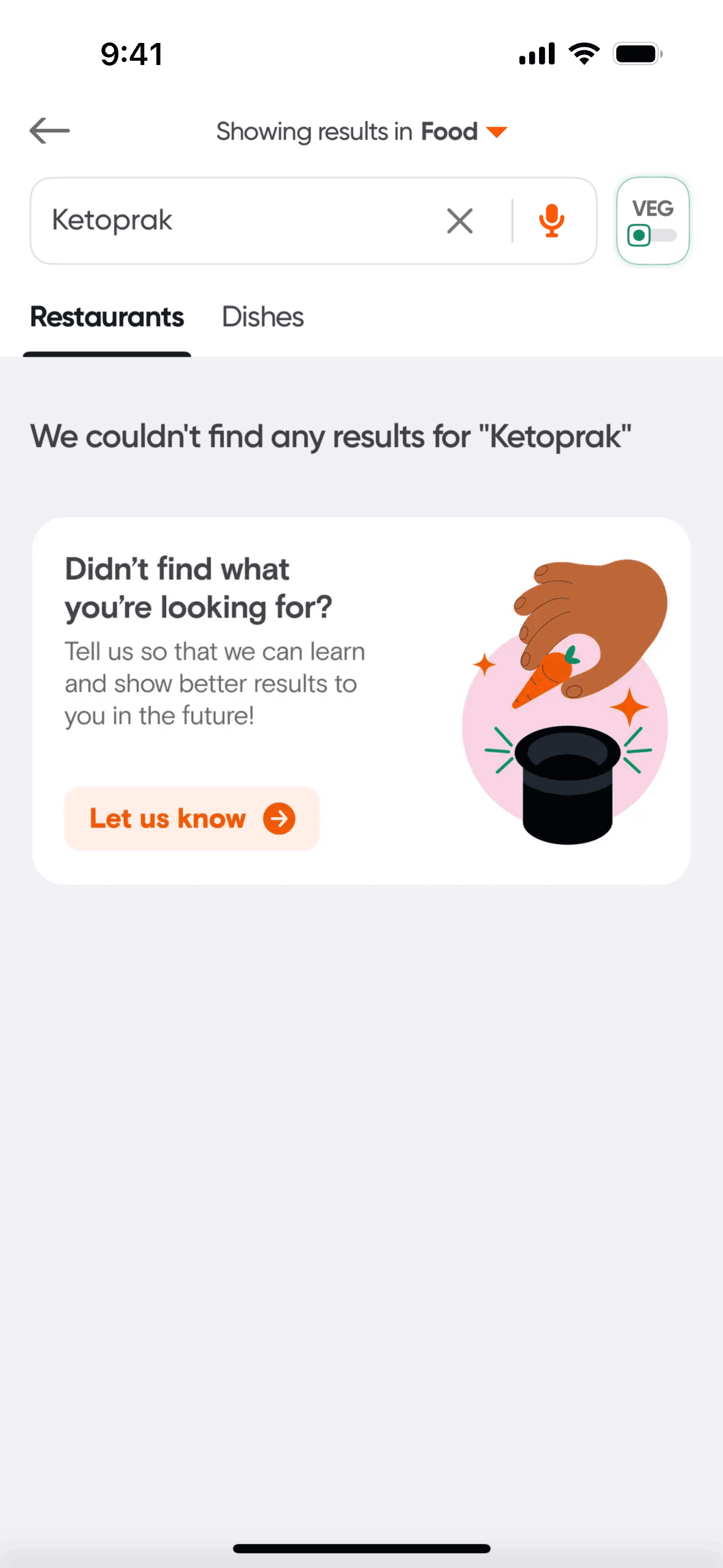723x1568 pixels.
Task: Tap the 9:41 clock in status bar
Action: [132, 54]
